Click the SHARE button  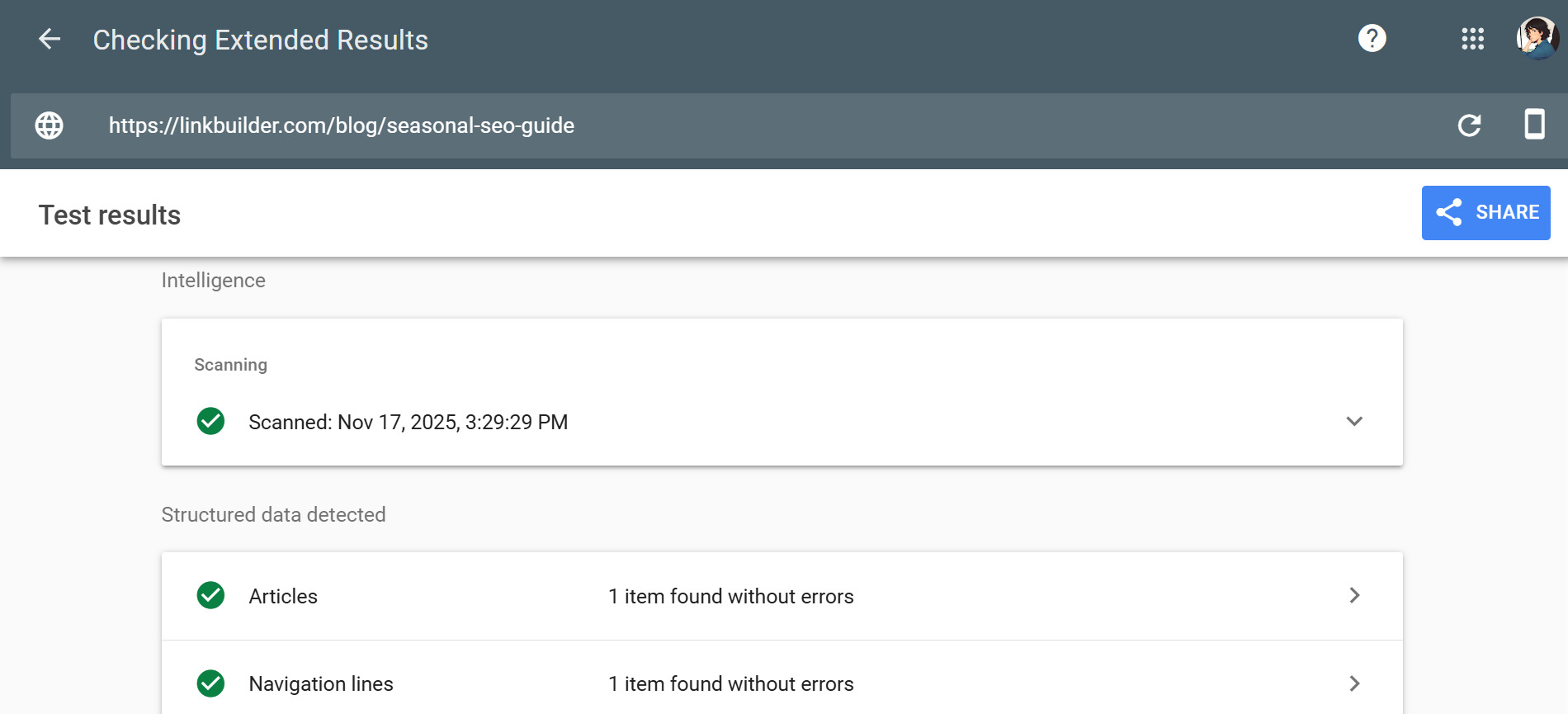(1485, 212)
